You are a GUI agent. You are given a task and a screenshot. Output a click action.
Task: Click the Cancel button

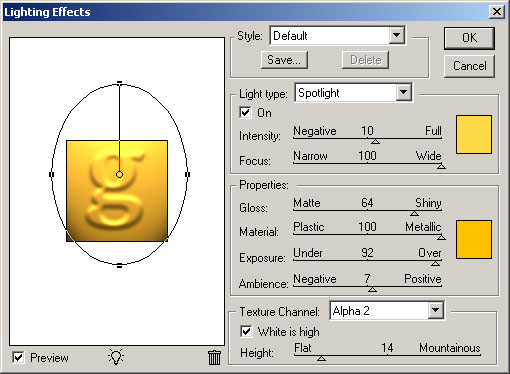[469, 66]
